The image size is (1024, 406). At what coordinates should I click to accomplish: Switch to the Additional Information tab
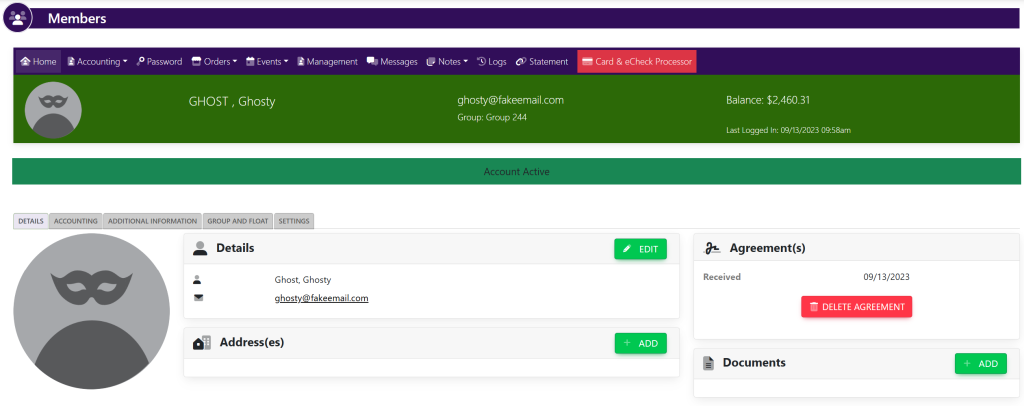[152, 221]
